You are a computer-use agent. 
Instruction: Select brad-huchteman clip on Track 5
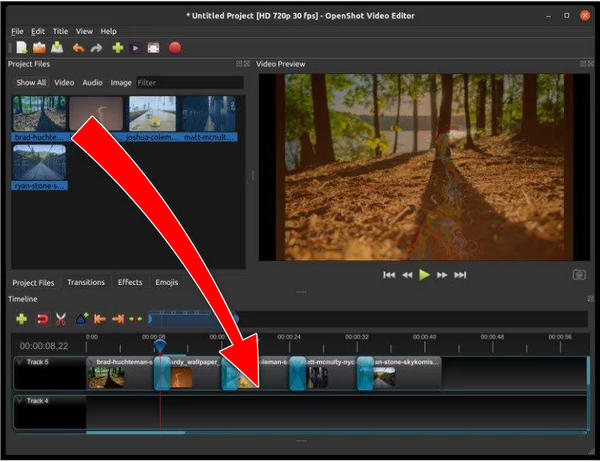120,373
